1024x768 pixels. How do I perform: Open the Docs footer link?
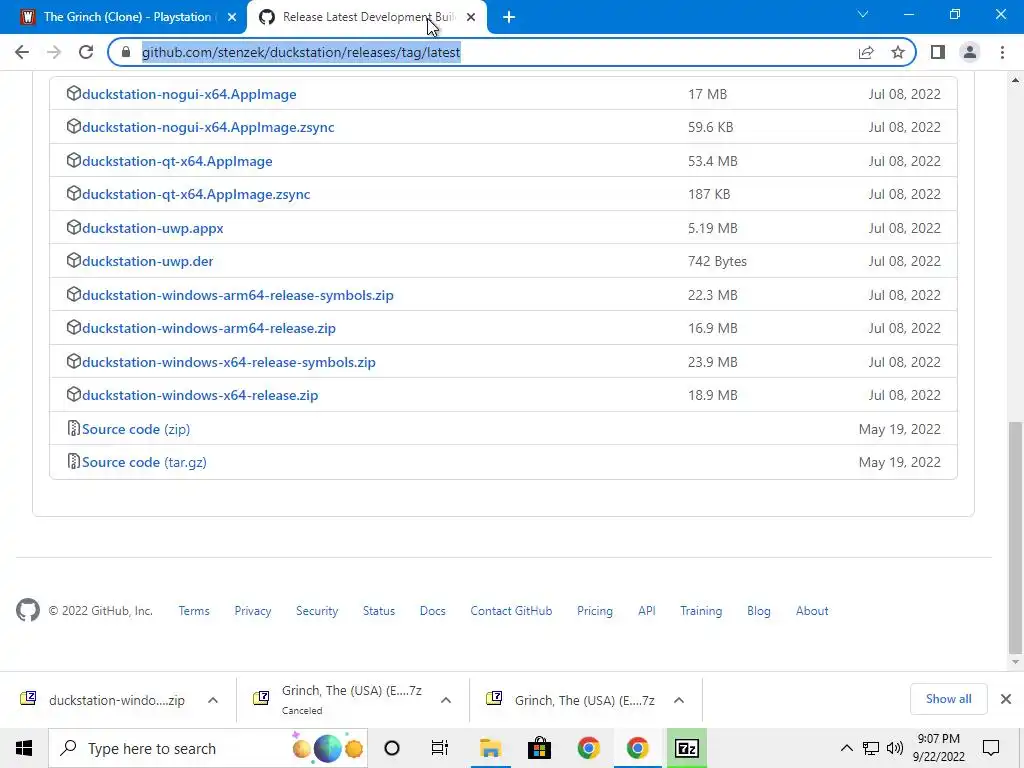tap(432, 611)
